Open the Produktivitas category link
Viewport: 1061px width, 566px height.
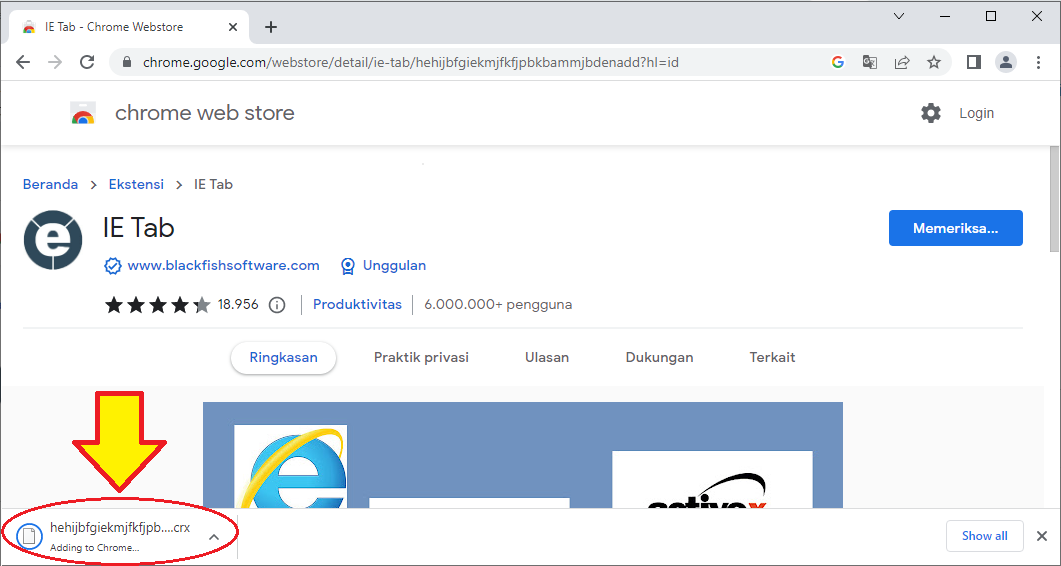357,305
